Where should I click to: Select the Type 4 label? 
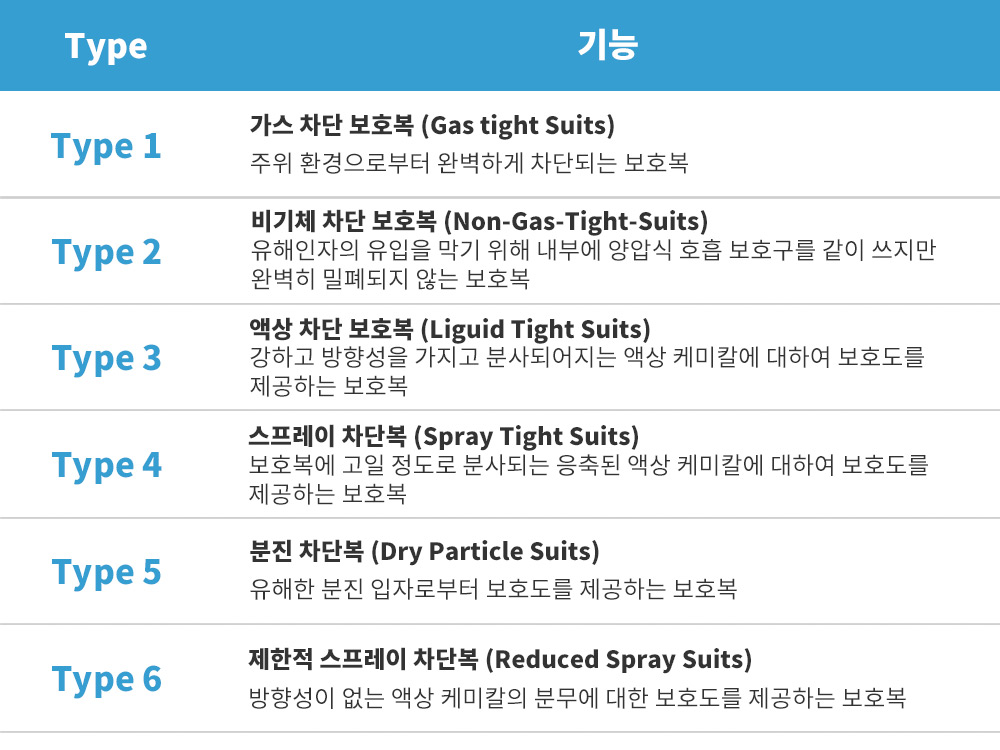click(x=106, y=465)
